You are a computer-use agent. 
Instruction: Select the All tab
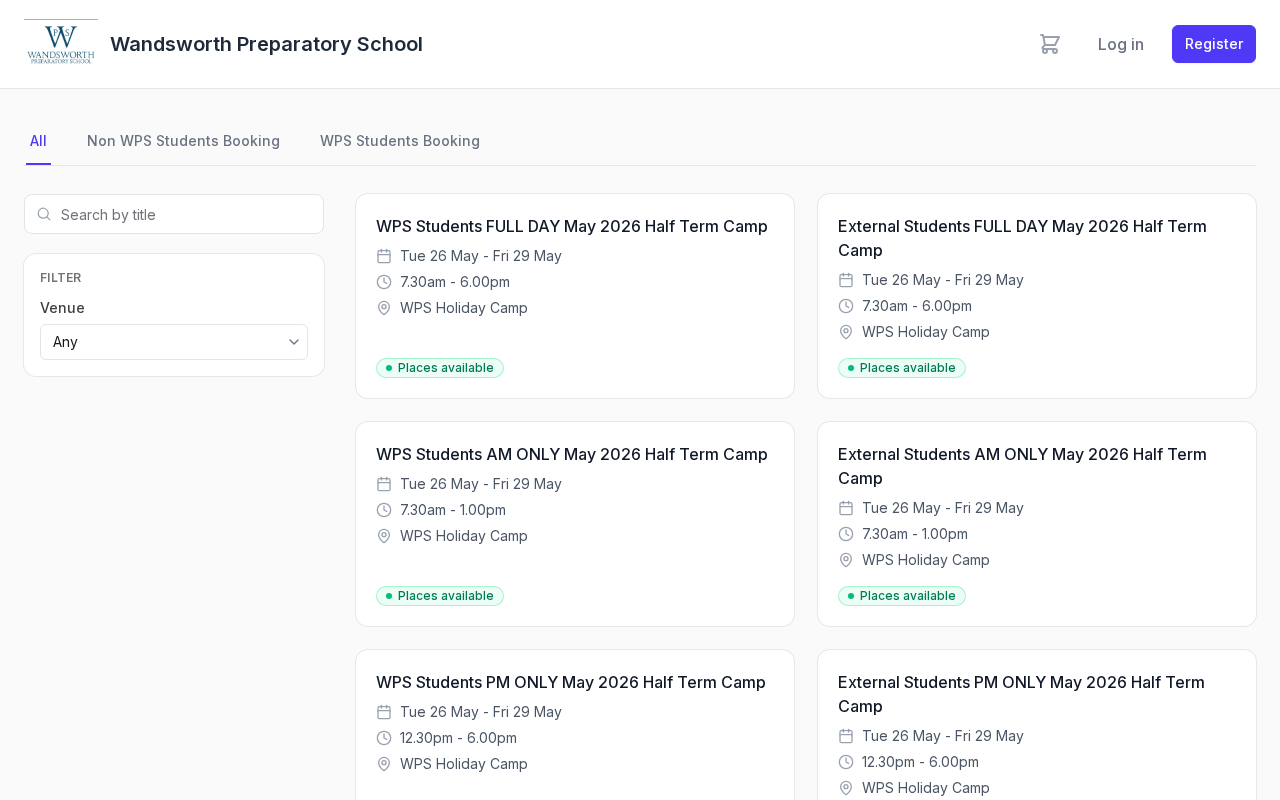(38, 141)
